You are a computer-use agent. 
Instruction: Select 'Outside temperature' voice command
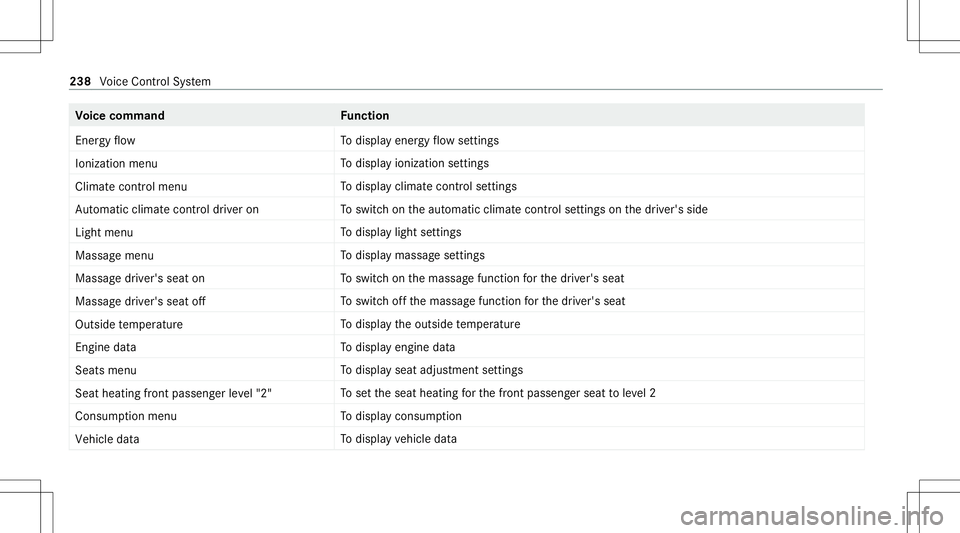(129, 324)
